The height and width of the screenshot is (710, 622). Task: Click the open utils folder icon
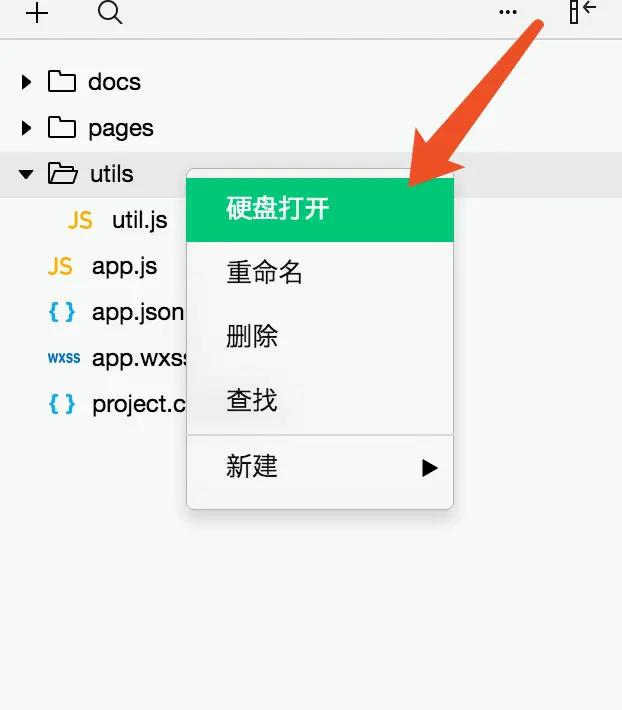62,173
